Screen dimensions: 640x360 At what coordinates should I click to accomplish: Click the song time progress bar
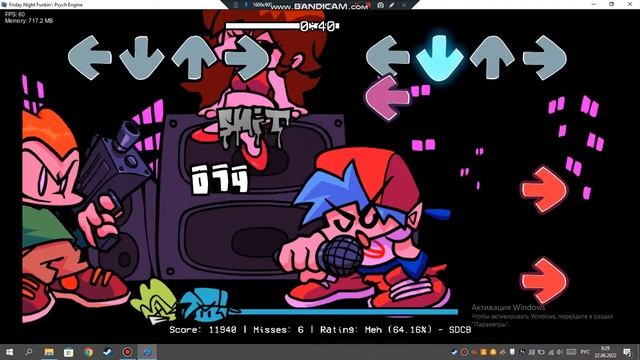tap(282, 26)
